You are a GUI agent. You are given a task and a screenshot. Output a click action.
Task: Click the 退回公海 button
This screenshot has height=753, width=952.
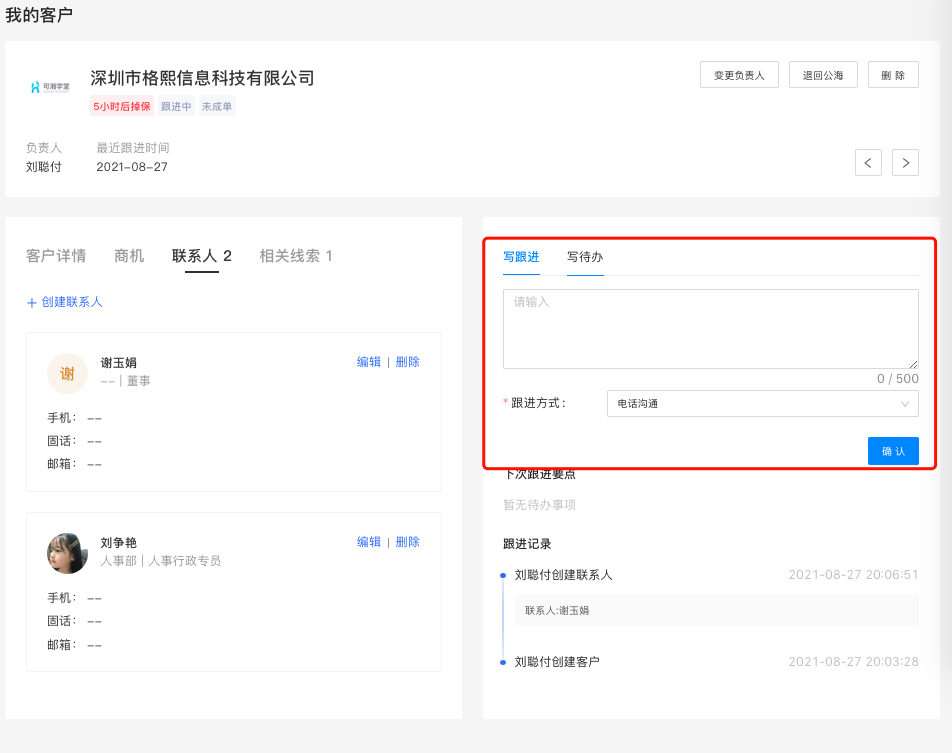pyautogui.click(x=823, y=75)
